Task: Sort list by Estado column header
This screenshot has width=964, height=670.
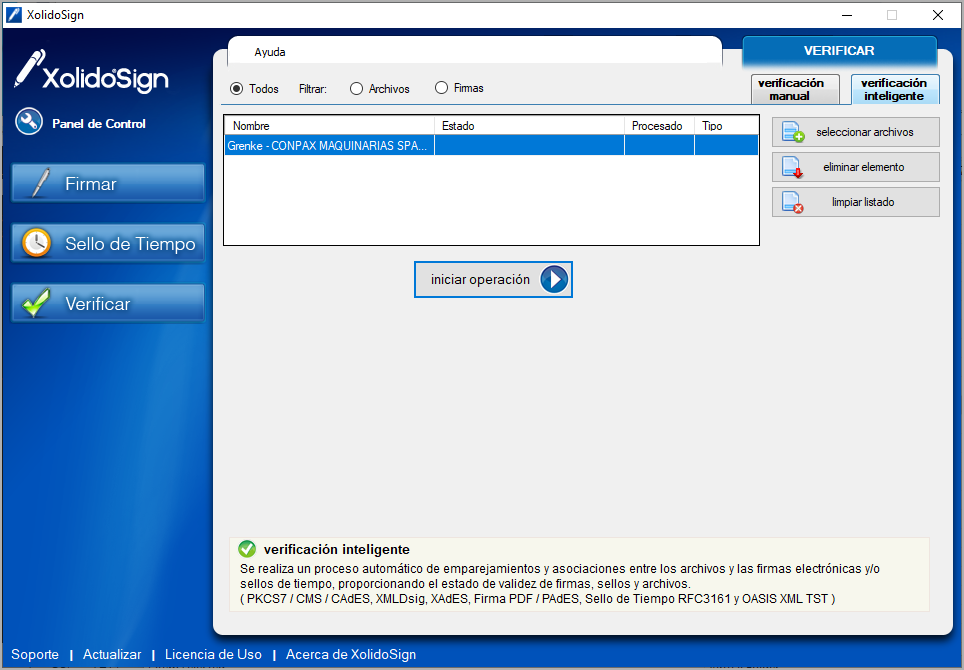Action: (529, 126)
